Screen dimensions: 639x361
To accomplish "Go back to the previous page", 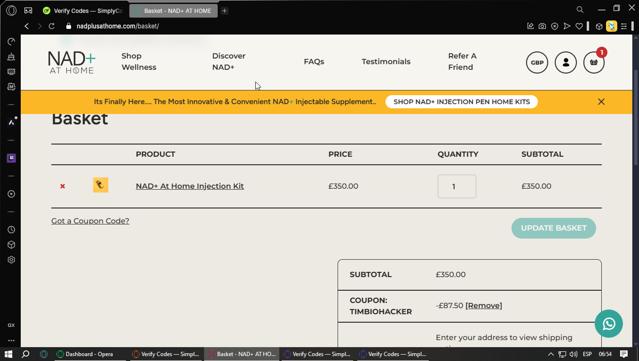I will coord(27,26).
